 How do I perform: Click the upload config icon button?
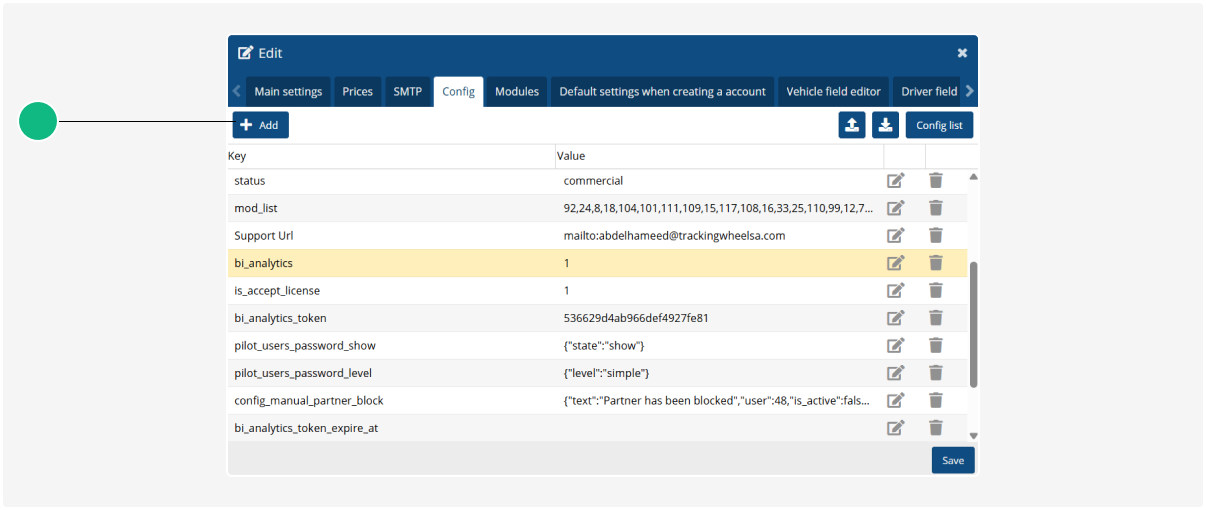[852, 125]
